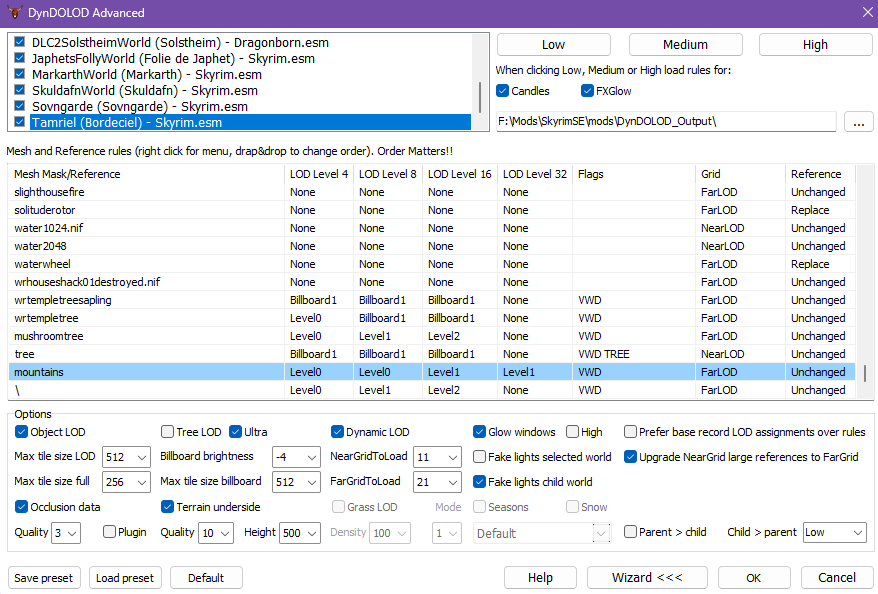The image size is (878, 594).
Task: Open terrain underside Quality dropdown showing 10
Action: (216, 533)
